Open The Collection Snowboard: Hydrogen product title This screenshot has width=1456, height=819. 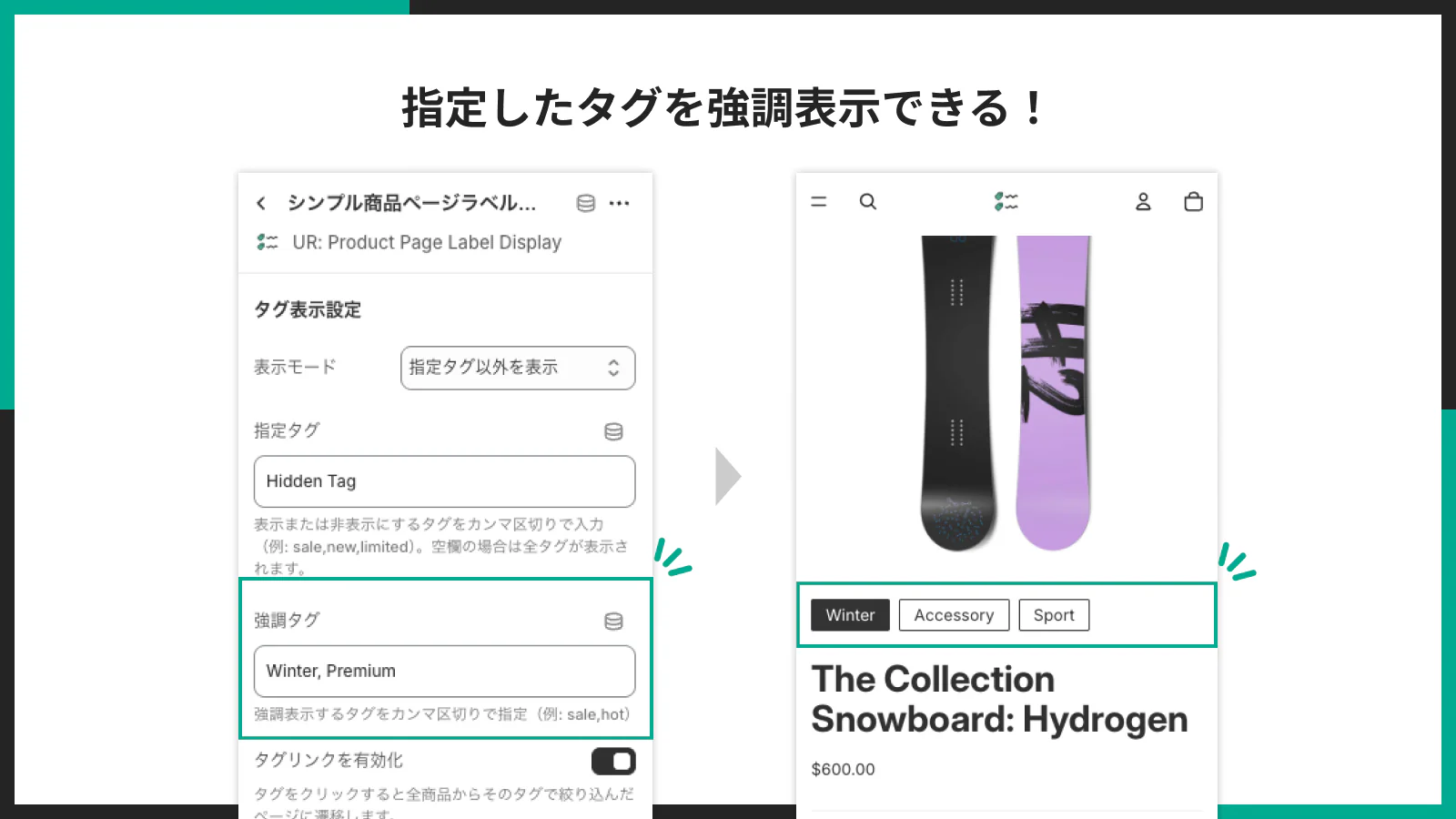pos(1000,699)
